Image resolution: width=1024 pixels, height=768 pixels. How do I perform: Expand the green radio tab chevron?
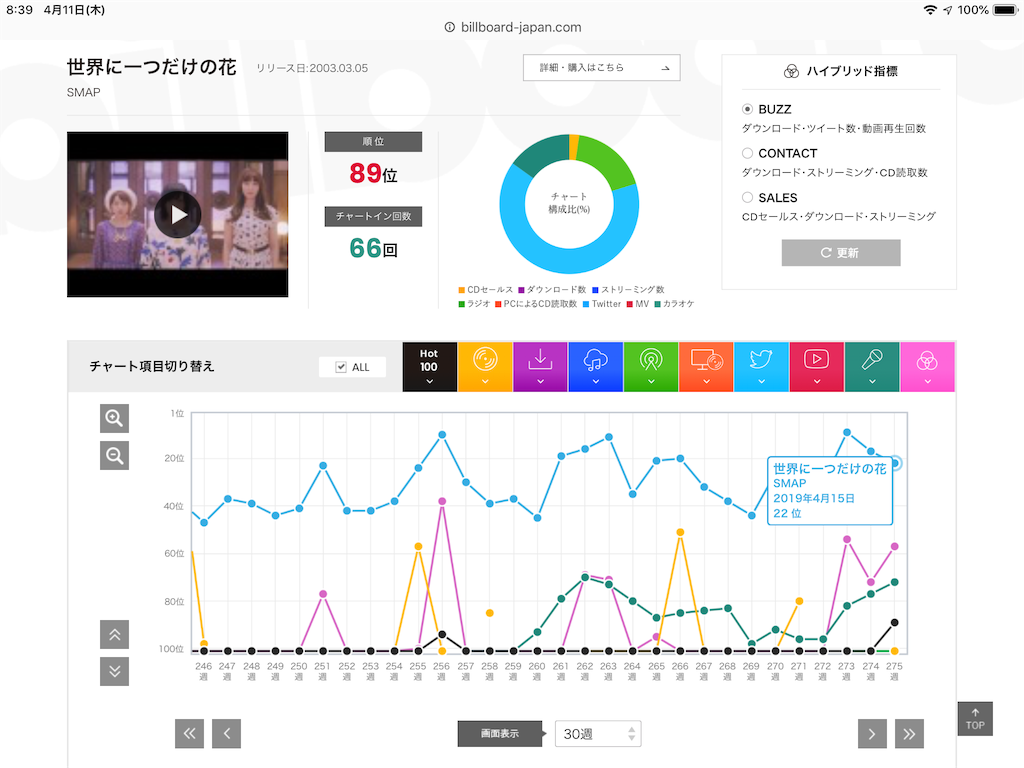[651, 381]
